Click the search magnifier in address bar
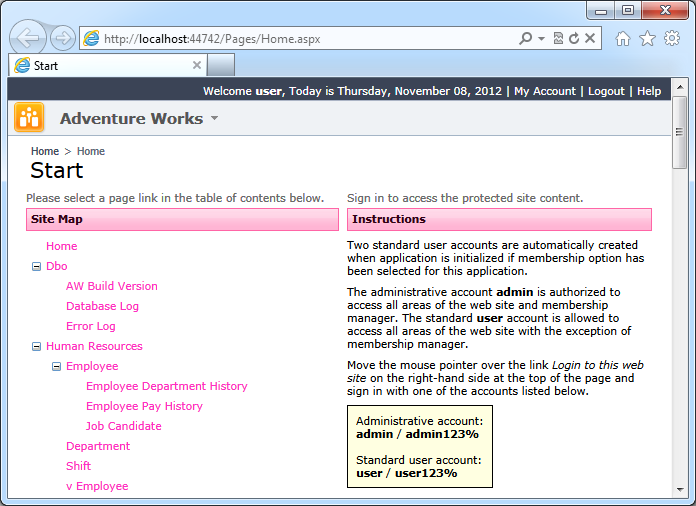This screenshot has width=696, height=506. (x=526, y=39)
